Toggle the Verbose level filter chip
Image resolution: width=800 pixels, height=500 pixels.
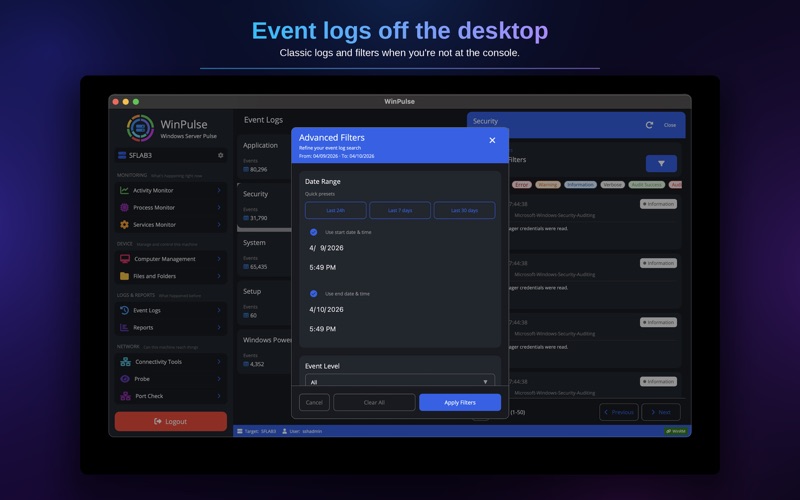[612, 185]
